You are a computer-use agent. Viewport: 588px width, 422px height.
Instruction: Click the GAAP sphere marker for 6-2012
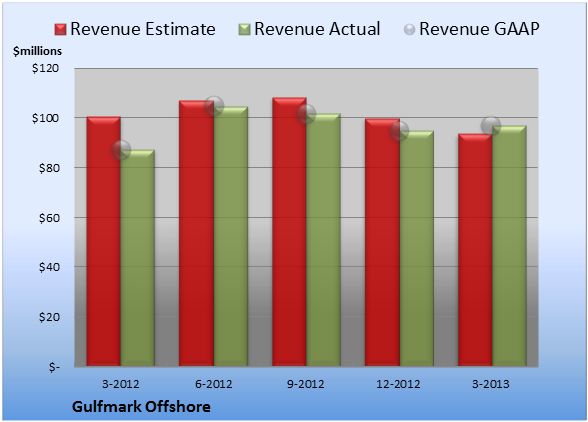pos(214,106)
